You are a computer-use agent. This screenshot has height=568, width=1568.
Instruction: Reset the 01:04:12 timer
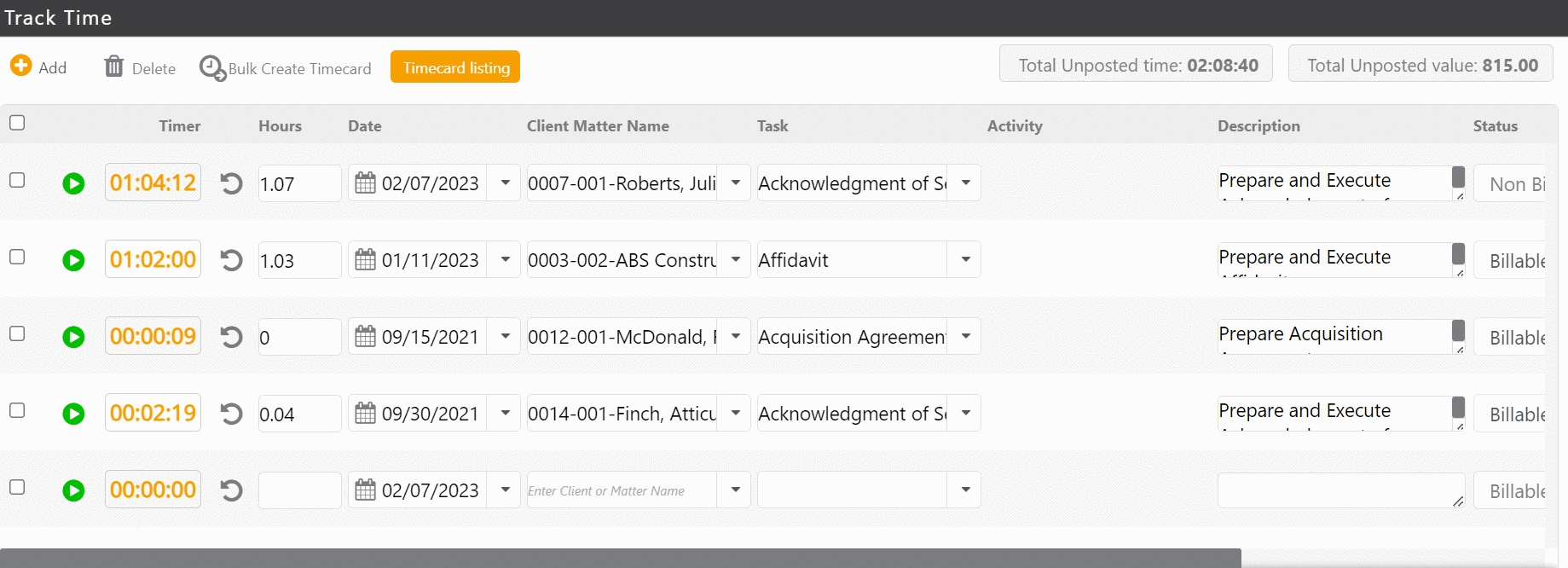231,183
